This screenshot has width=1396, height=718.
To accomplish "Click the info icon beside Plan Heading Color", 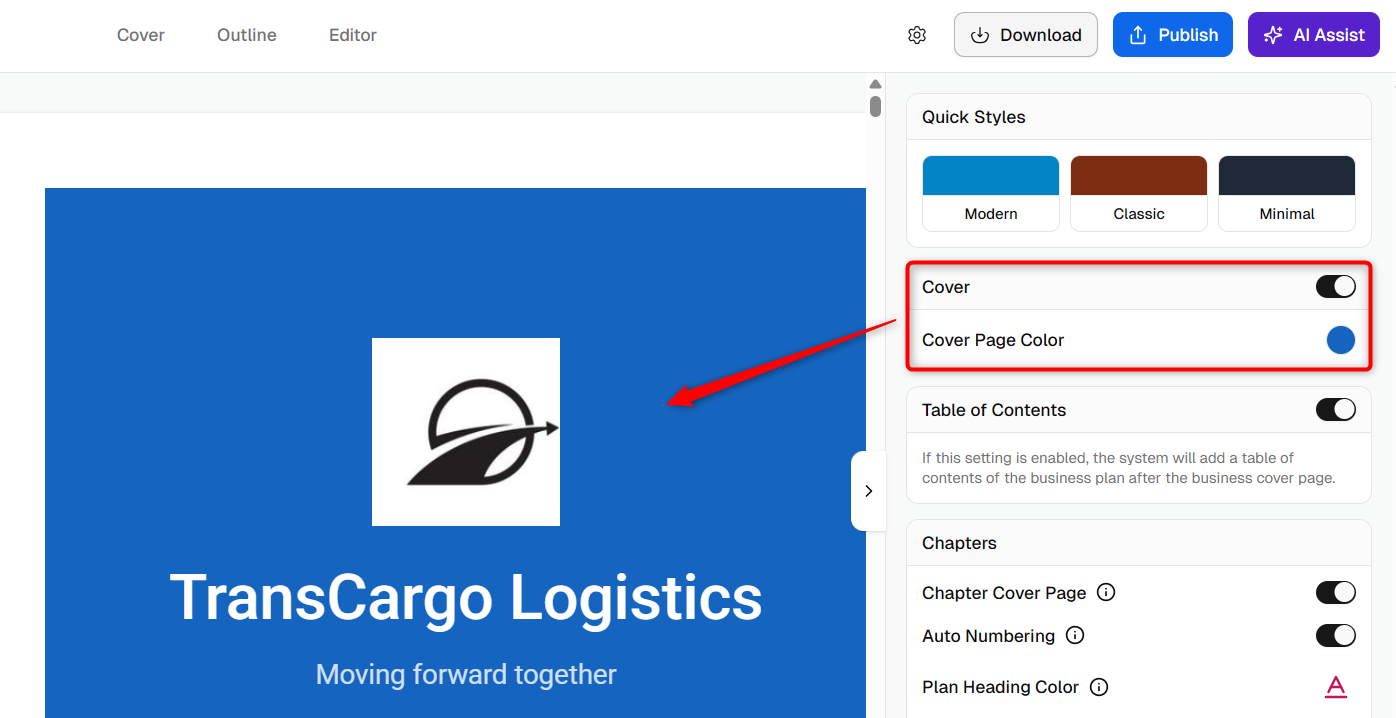I will click(1099, 687).
